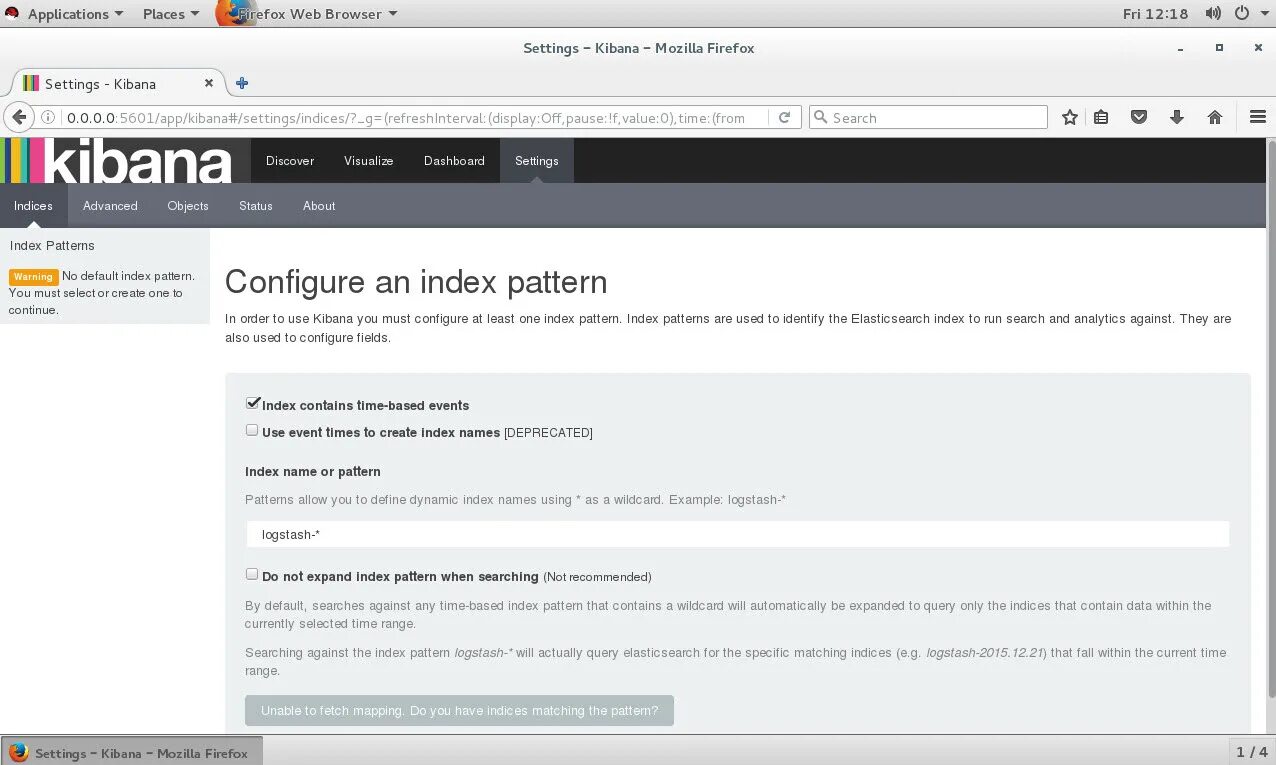
Task: Select the Indices sub-tab
Action: [33, 205]
